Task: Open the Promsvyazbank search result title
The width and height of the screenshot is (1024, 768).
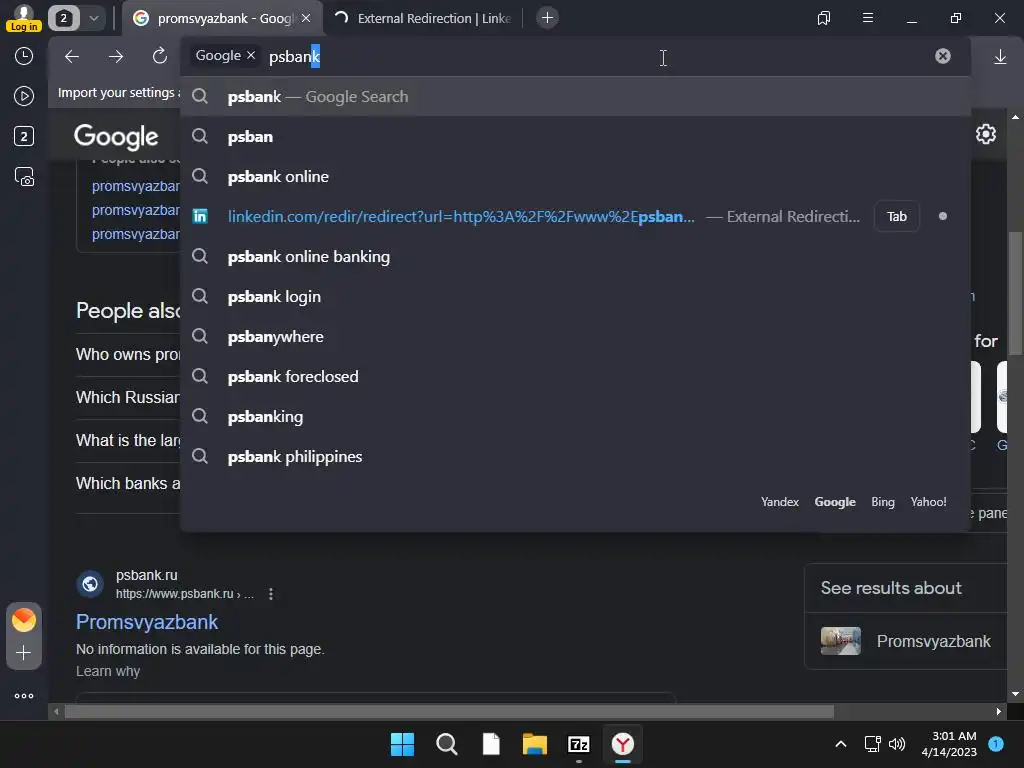Action: [147, 622]
